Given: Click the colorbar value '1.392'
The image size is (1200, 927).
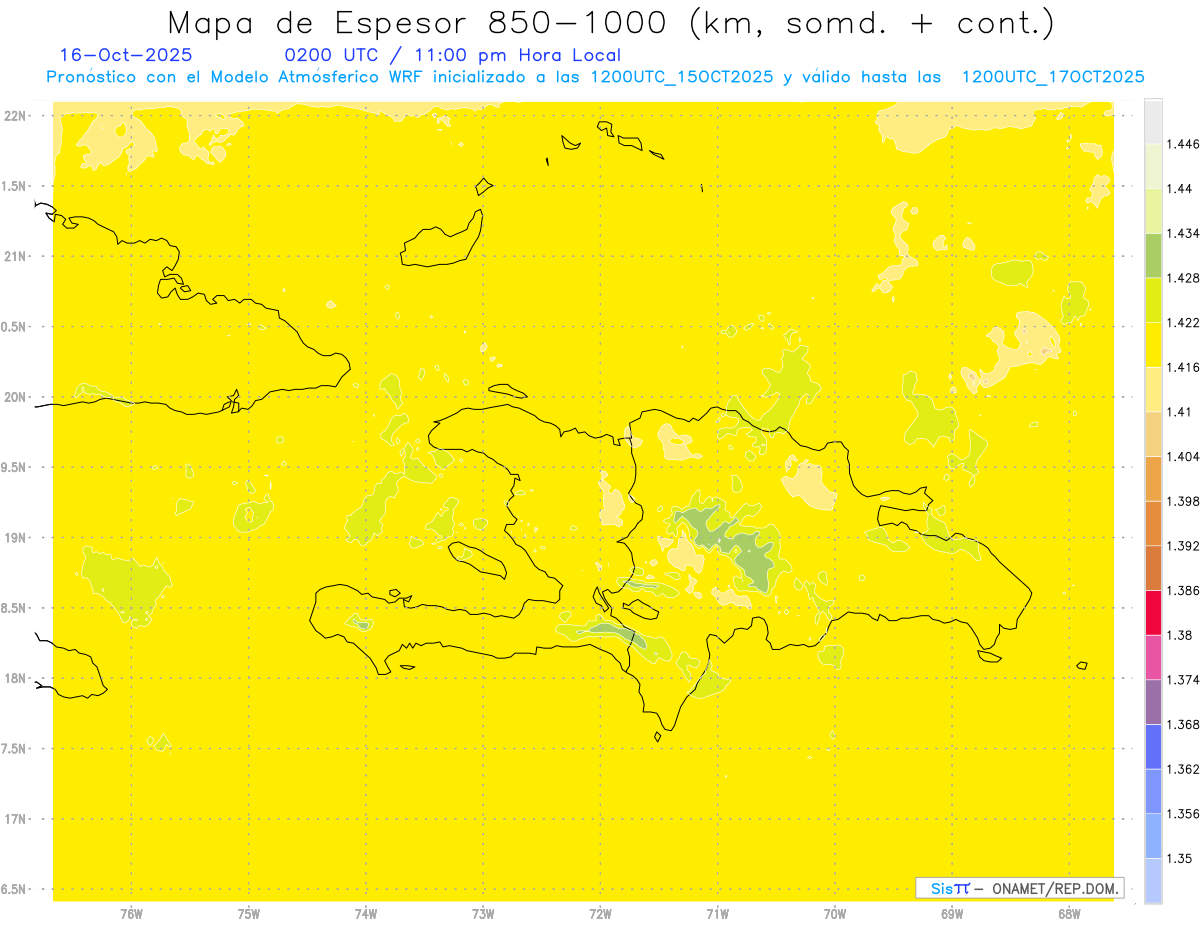Looking at the screenshot, I should pyautogui.click(x=1183, y=546).
